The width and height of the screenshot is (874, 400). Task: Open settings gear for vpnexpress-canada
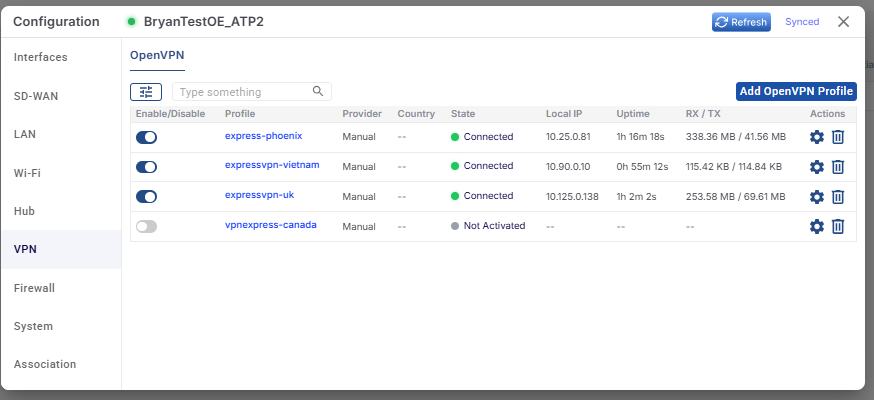point(817,226)
